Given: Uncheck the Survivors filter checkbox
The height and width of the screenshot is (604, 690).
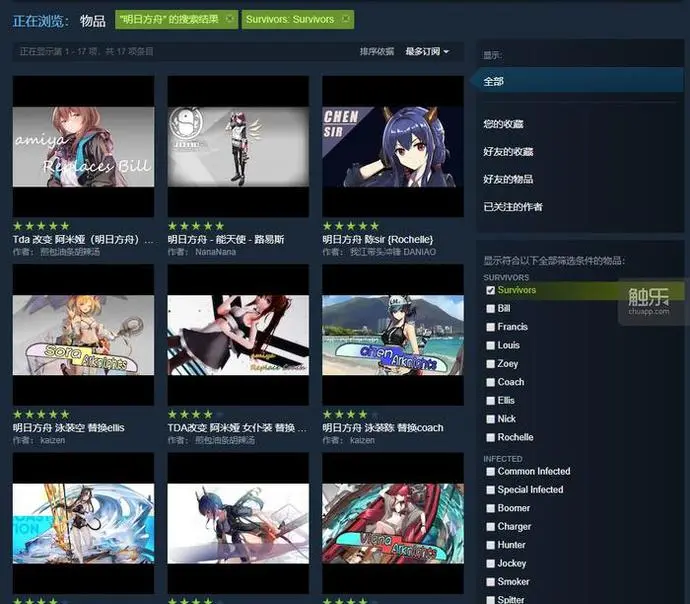Looking at the screenshot, I should [490, 290].
